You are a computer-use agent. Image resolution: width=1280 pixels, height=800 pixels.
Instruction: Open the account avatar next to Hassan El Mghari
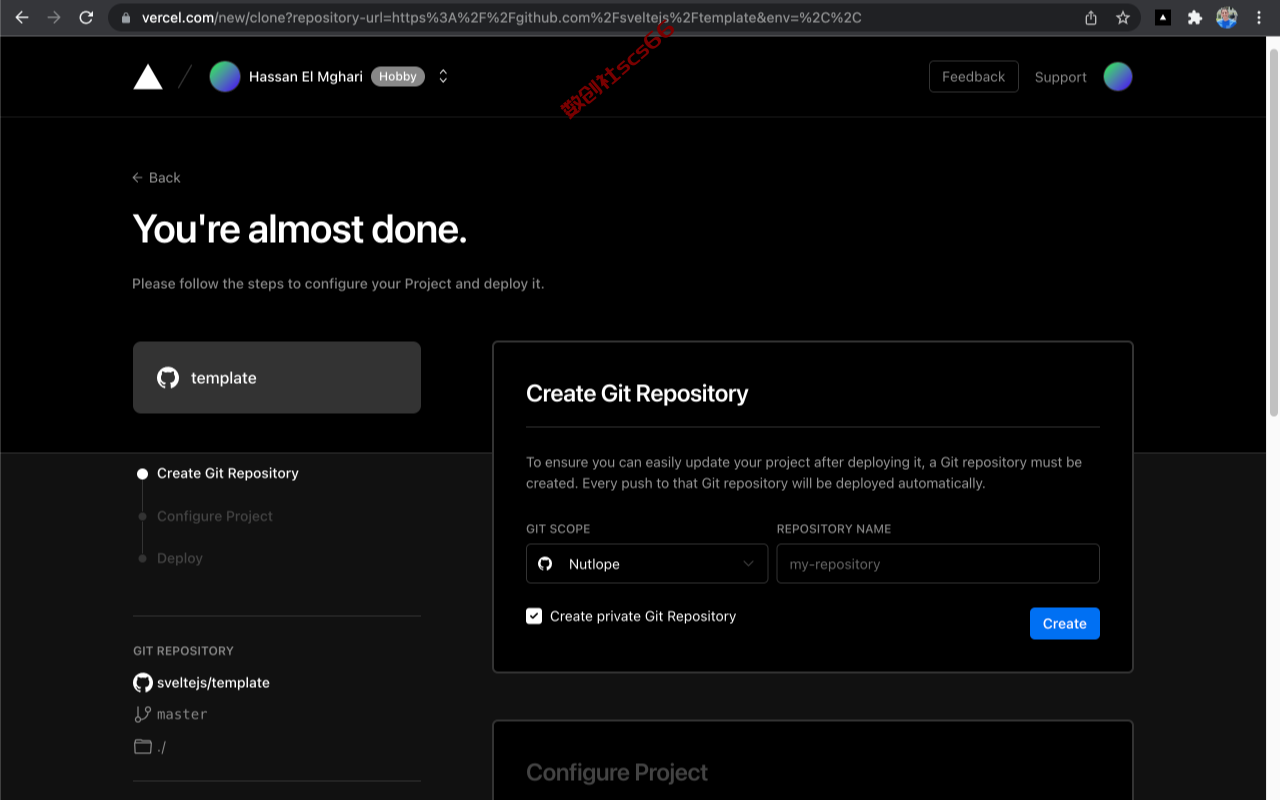(225, 77)
